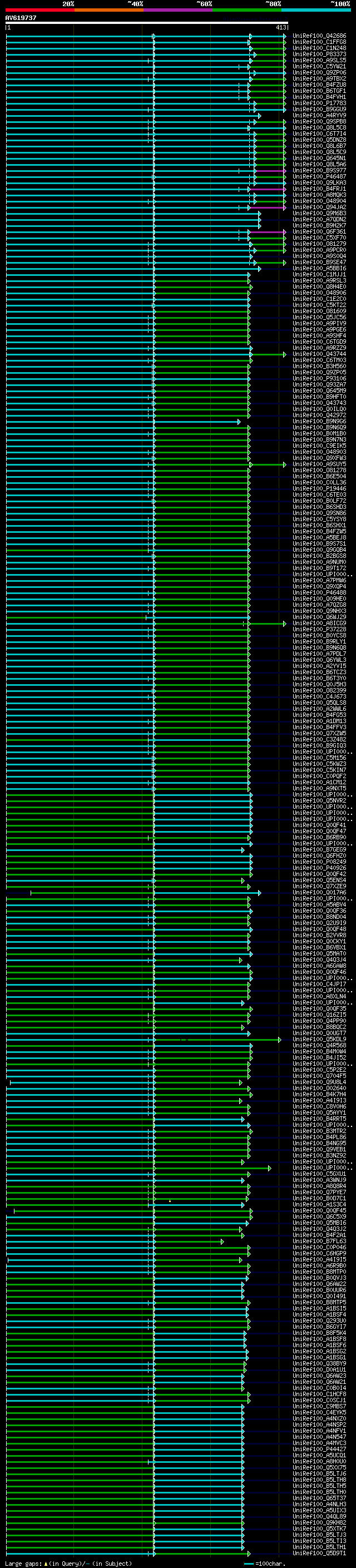
Task: Click the cyan ~100% identity legend bar
Action: [x=316, y=10]
